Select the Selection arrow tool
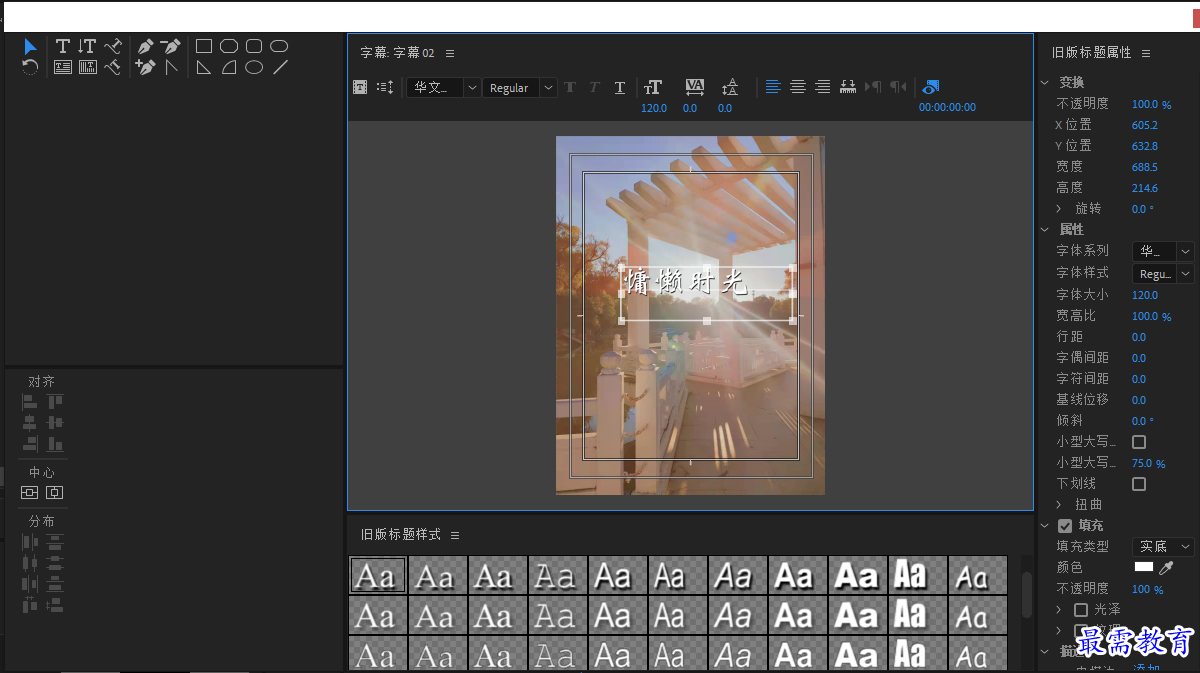The image size is (1200, 673). [31, 46]
